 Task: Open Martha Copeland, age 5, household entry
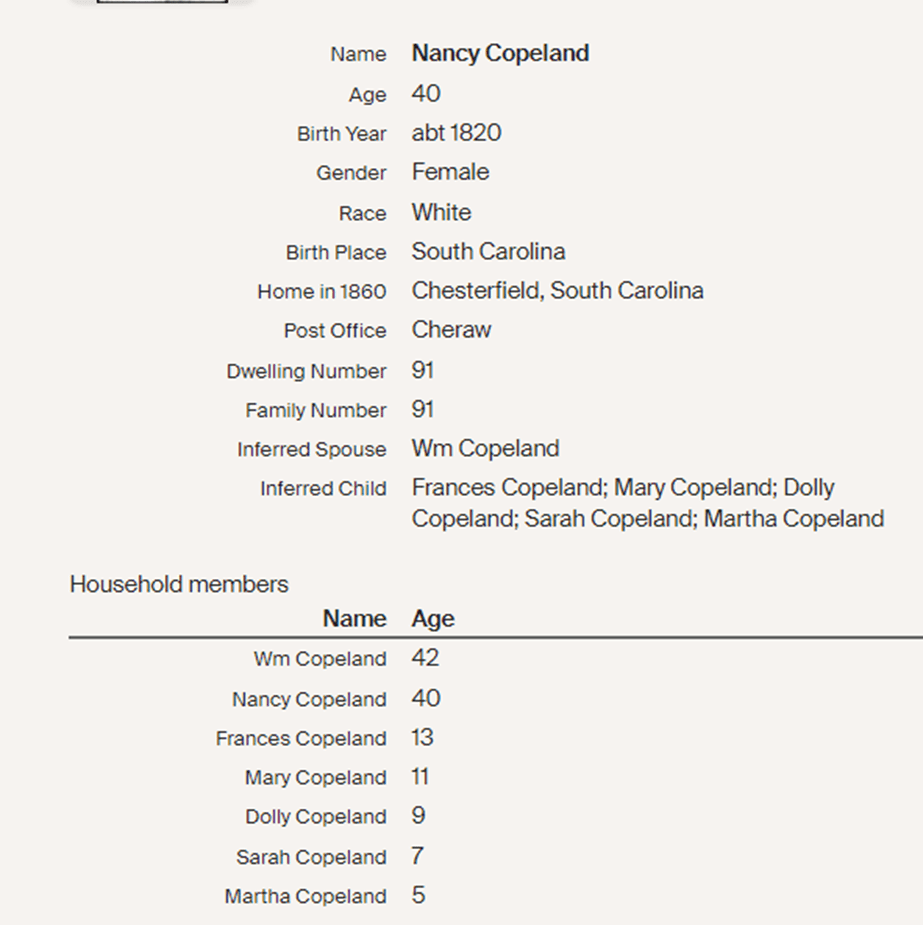tap(305, 896)
